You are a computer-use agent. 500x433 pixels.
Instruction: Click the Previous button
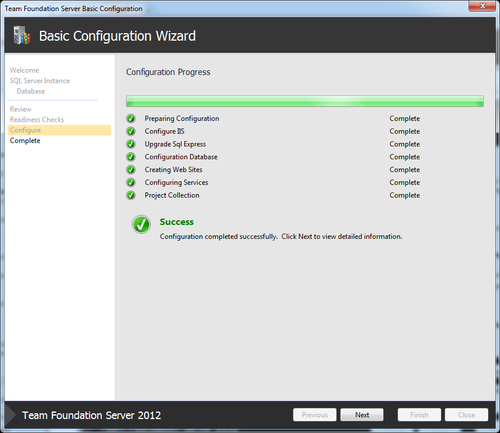pyautogui.click(x=315, y=415)
